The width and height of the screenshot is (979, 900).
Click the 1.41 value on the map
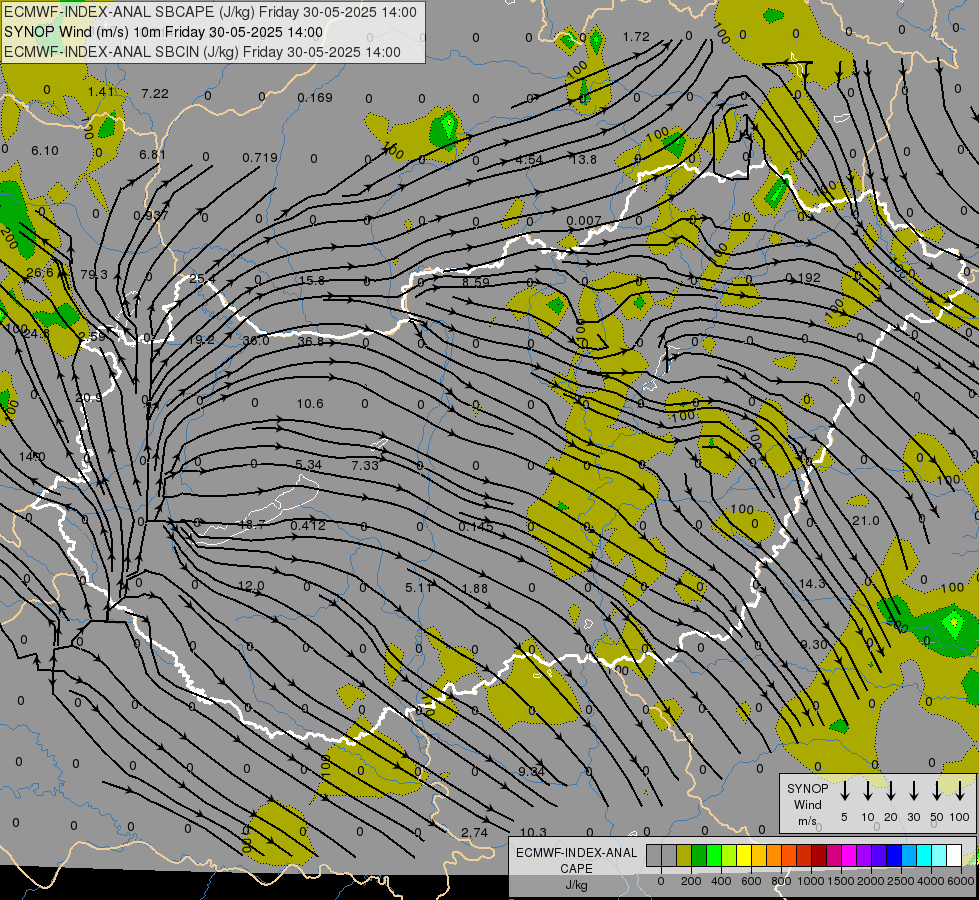pos(101,92)
